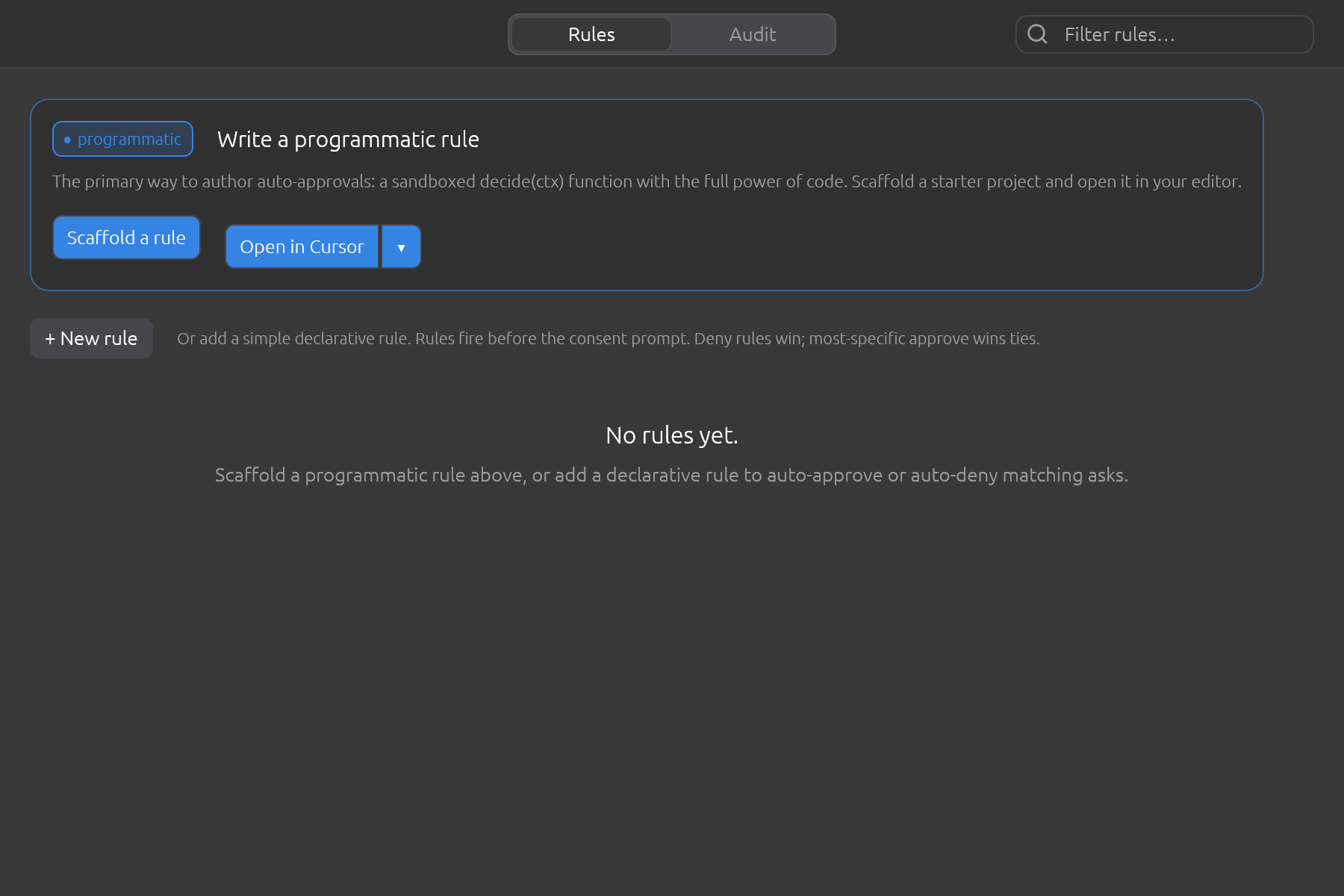
Task: Switch to the Audit tab
Action: click(753, 34)
